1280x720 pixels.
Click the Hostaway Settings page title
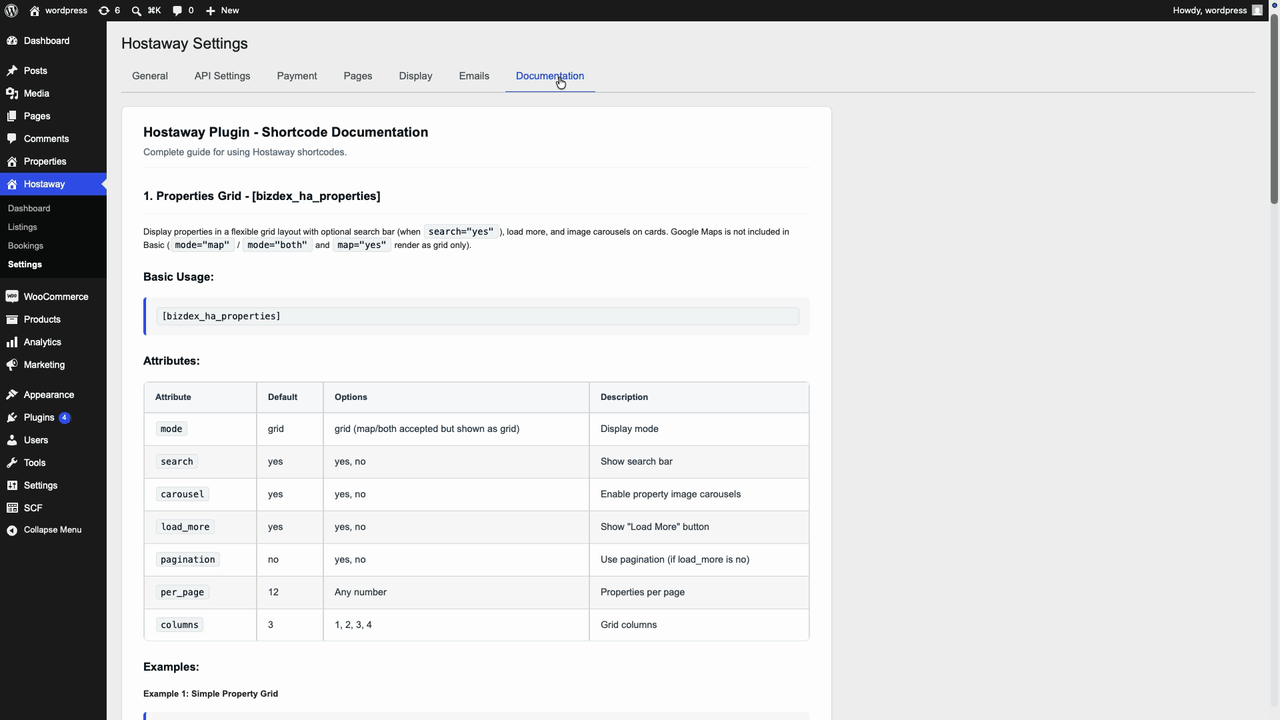185,44
